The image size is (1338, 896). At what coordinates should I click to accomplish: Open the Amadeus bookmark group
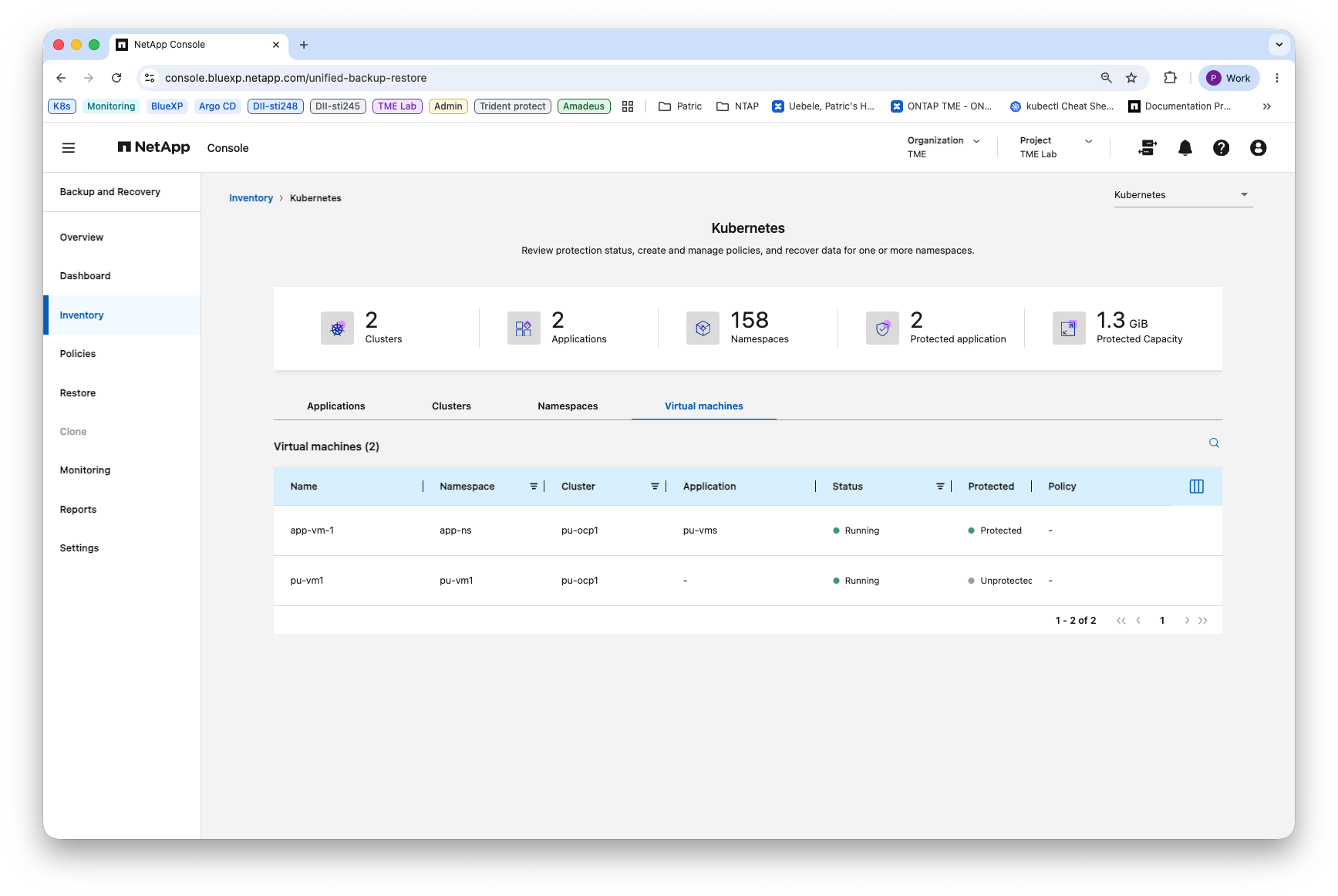tap(584, 106)
